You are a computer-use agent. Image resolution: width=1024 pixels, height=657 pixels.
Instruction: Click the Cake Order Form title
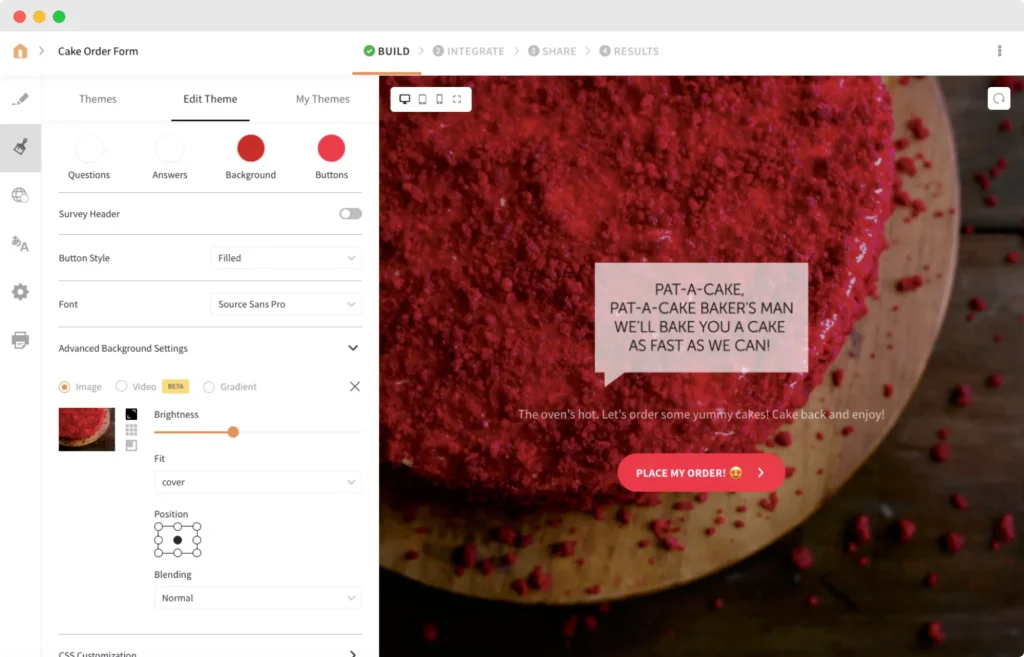click(x=98, y=51)
